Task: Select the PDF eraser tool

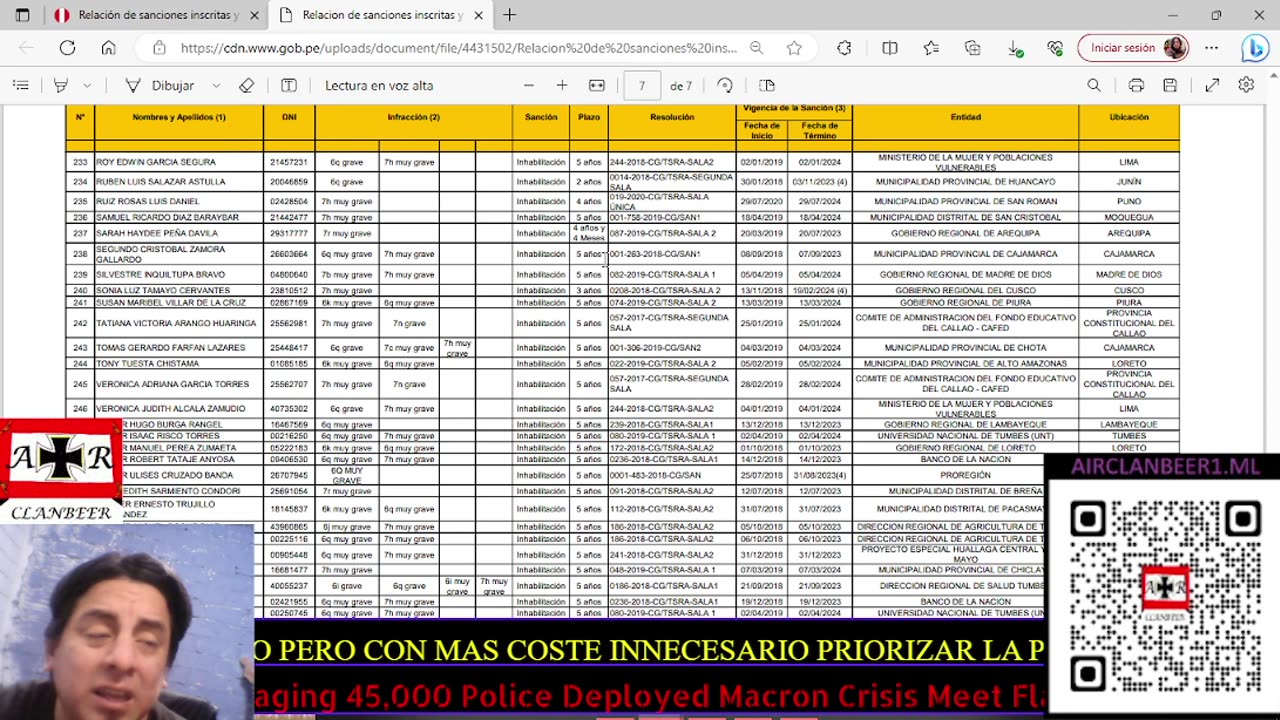Action: tap(246, 86)
